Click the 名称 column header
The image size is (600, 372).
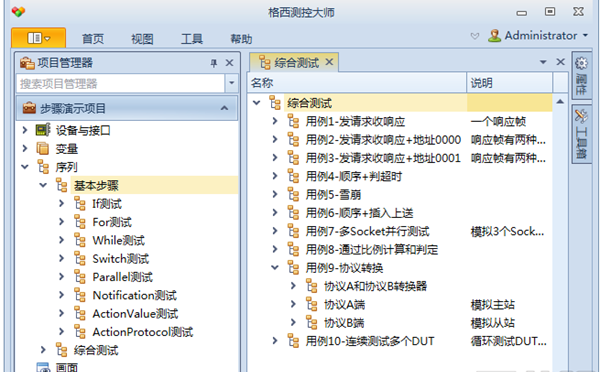click(x=357, y=83)
